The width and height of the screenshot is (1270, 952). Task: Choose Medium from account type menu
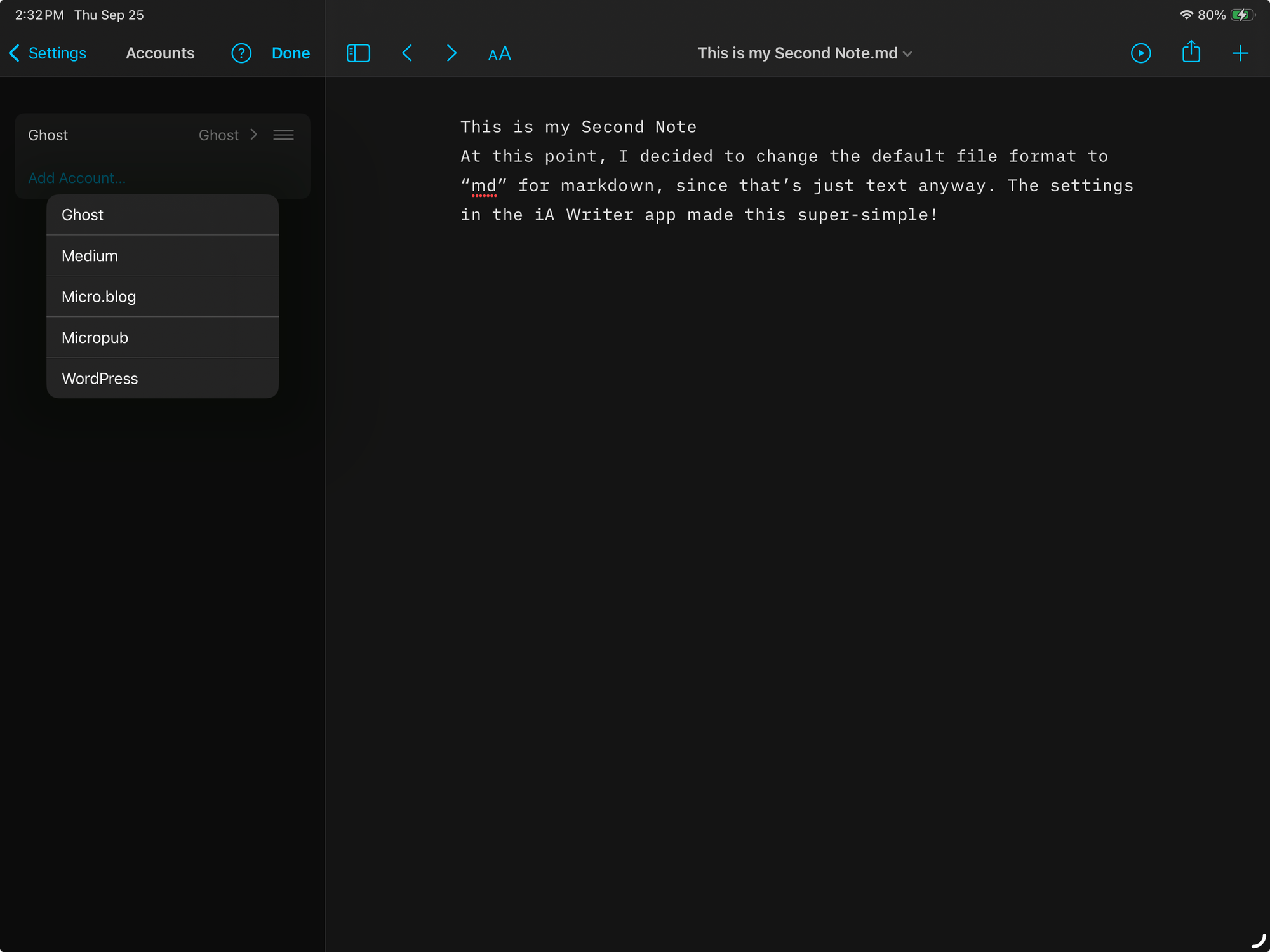[163, 256]
